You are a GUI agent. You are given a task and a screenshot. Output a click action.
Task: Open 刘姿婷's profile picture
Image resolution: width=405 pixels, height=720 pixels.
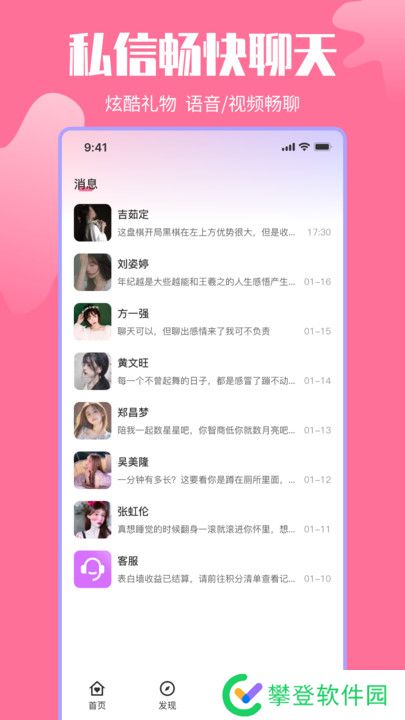click(92, 272)
